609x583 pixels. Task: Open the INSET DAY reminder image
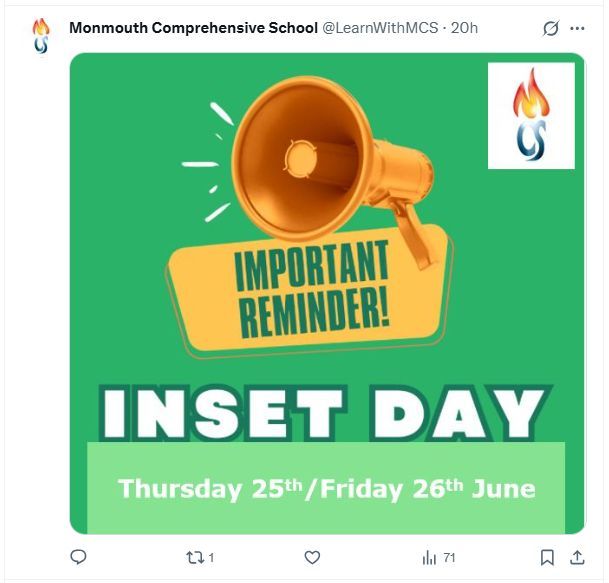pos(327,293)
